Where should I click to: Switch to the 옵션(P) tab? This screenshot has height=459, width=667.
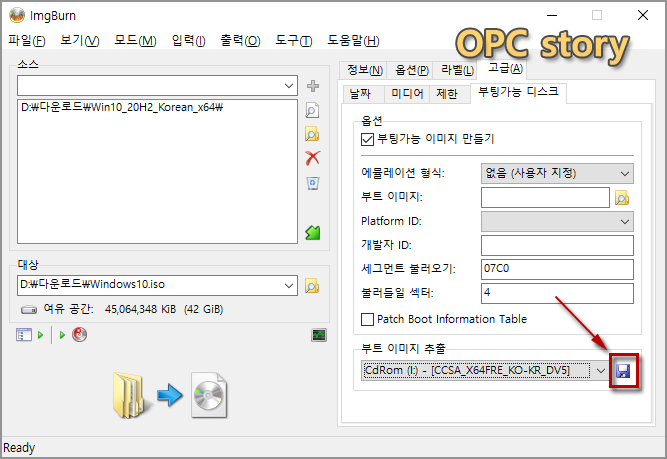tap(411, 70)
